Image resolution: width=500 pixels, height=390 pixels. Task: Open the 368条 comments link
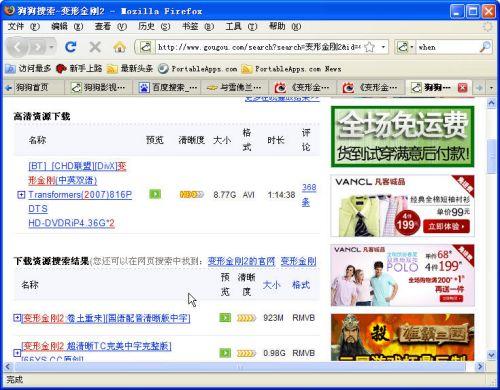pyautogui.click(x=309, y=195)
